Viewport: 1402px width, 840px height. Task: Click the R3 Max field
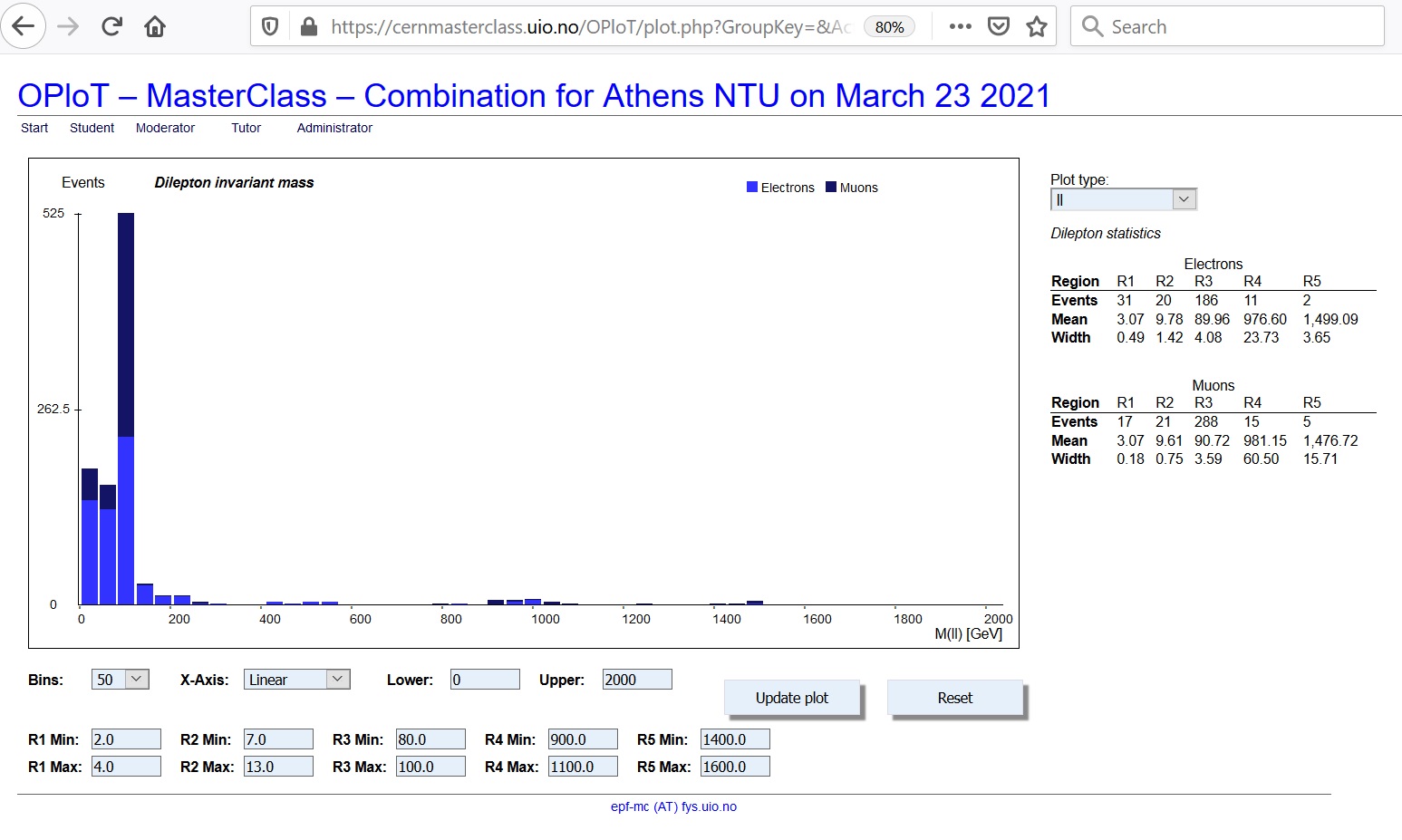click(x=430, y=767)
